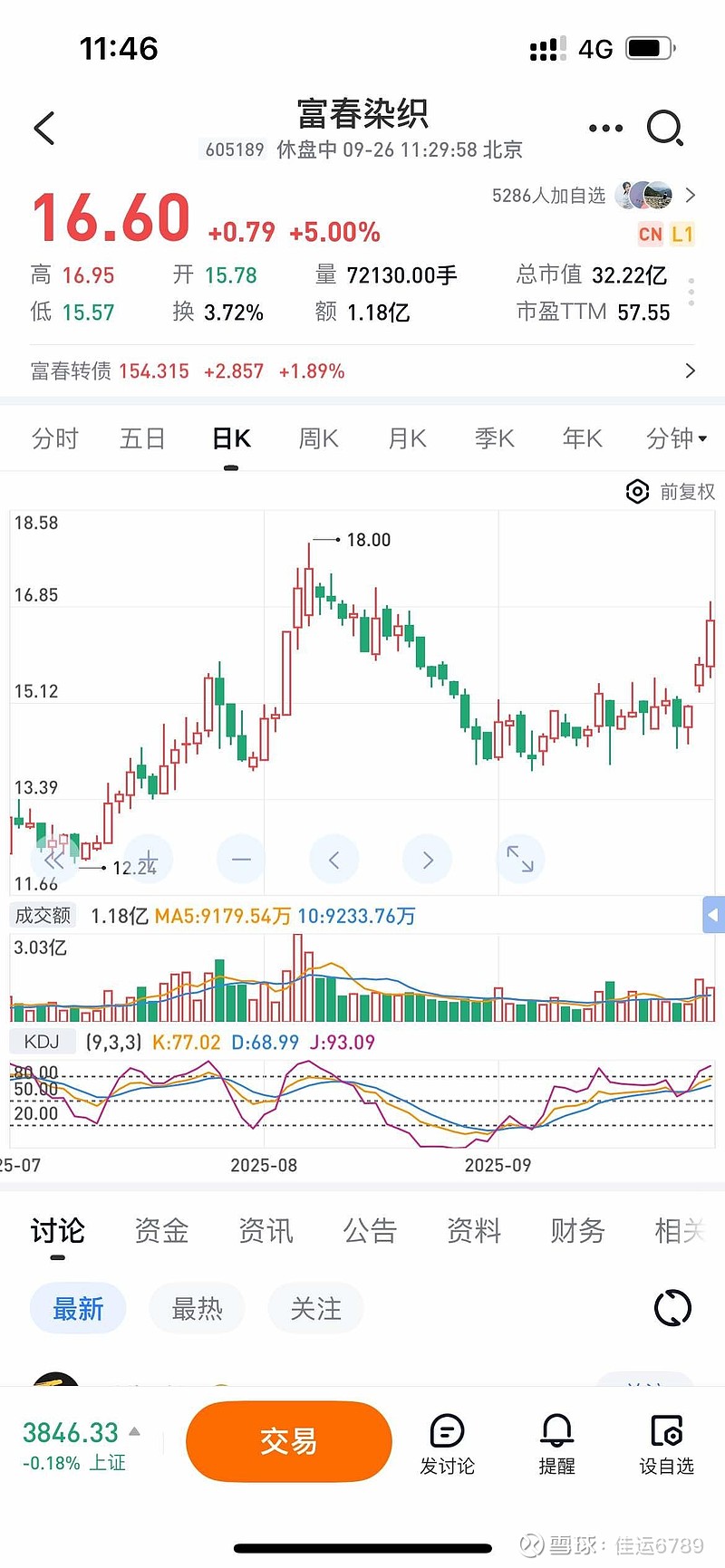This screenshot has width=725, height=1568.
Task: Open the 资讯 section tab
Action: tap(266, 1230)
